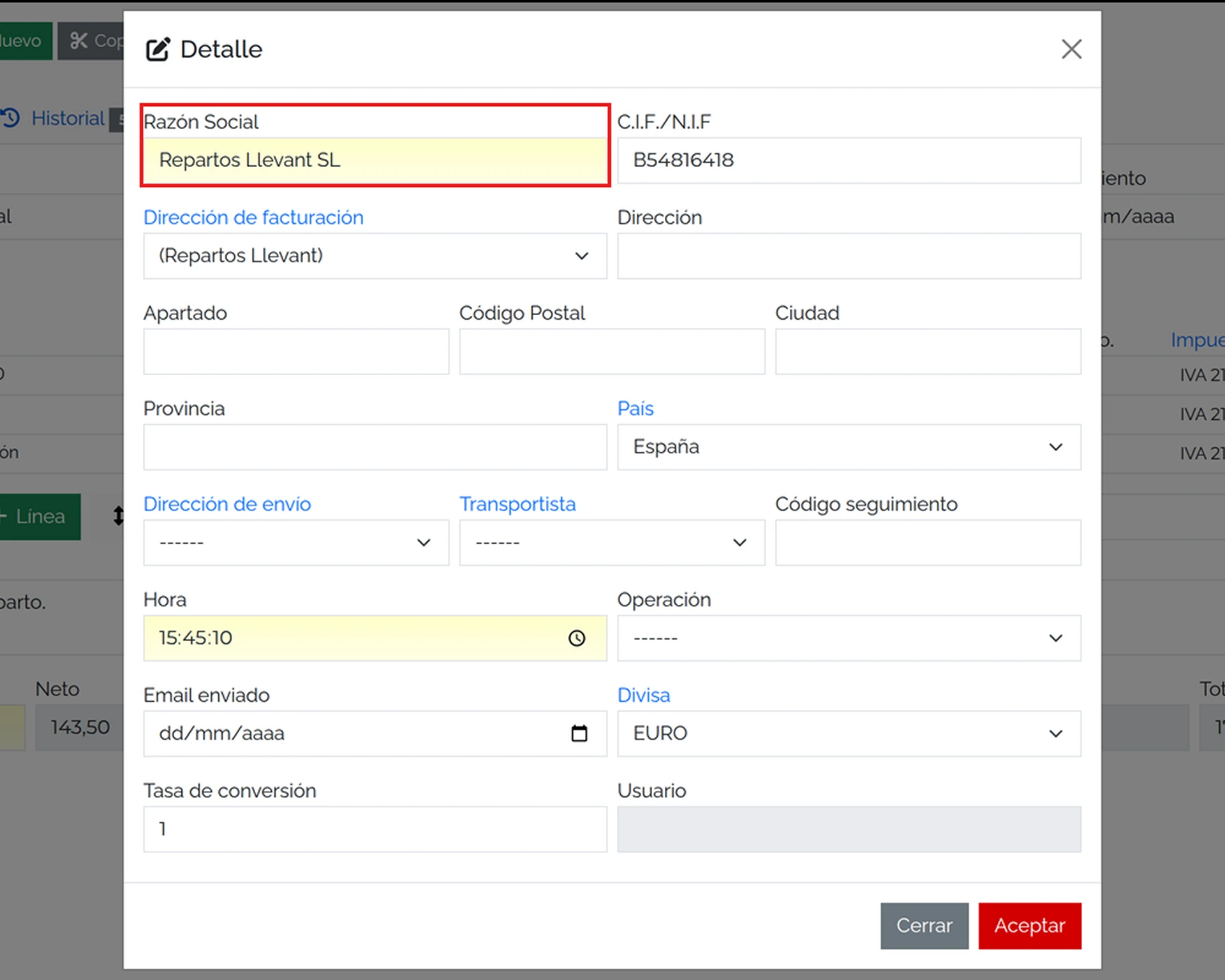Click the Dirección input field
This screenshot has height=980, width=1225.
[849, 256]
